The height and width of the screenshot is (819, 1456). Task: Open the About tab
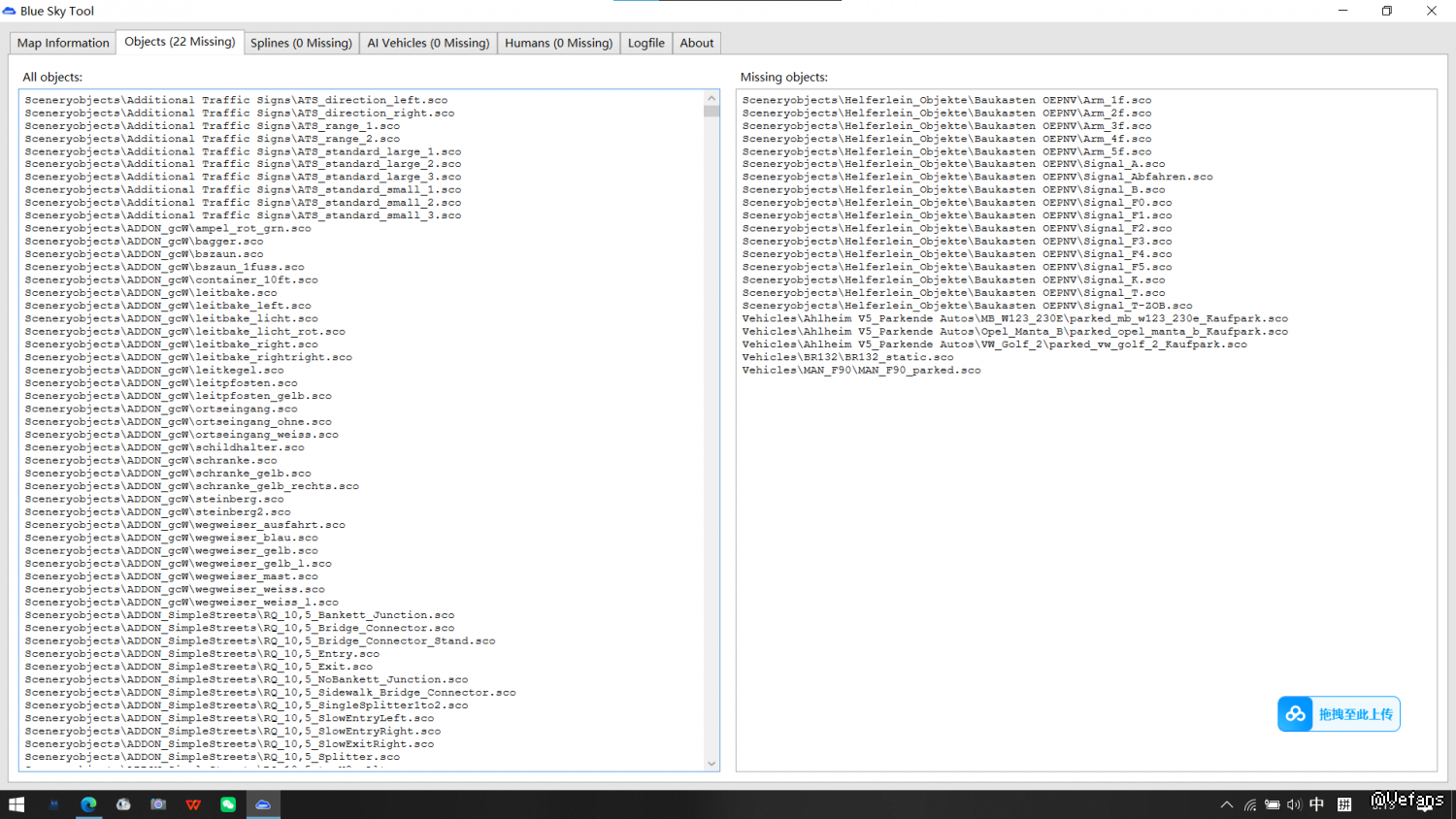697,43
